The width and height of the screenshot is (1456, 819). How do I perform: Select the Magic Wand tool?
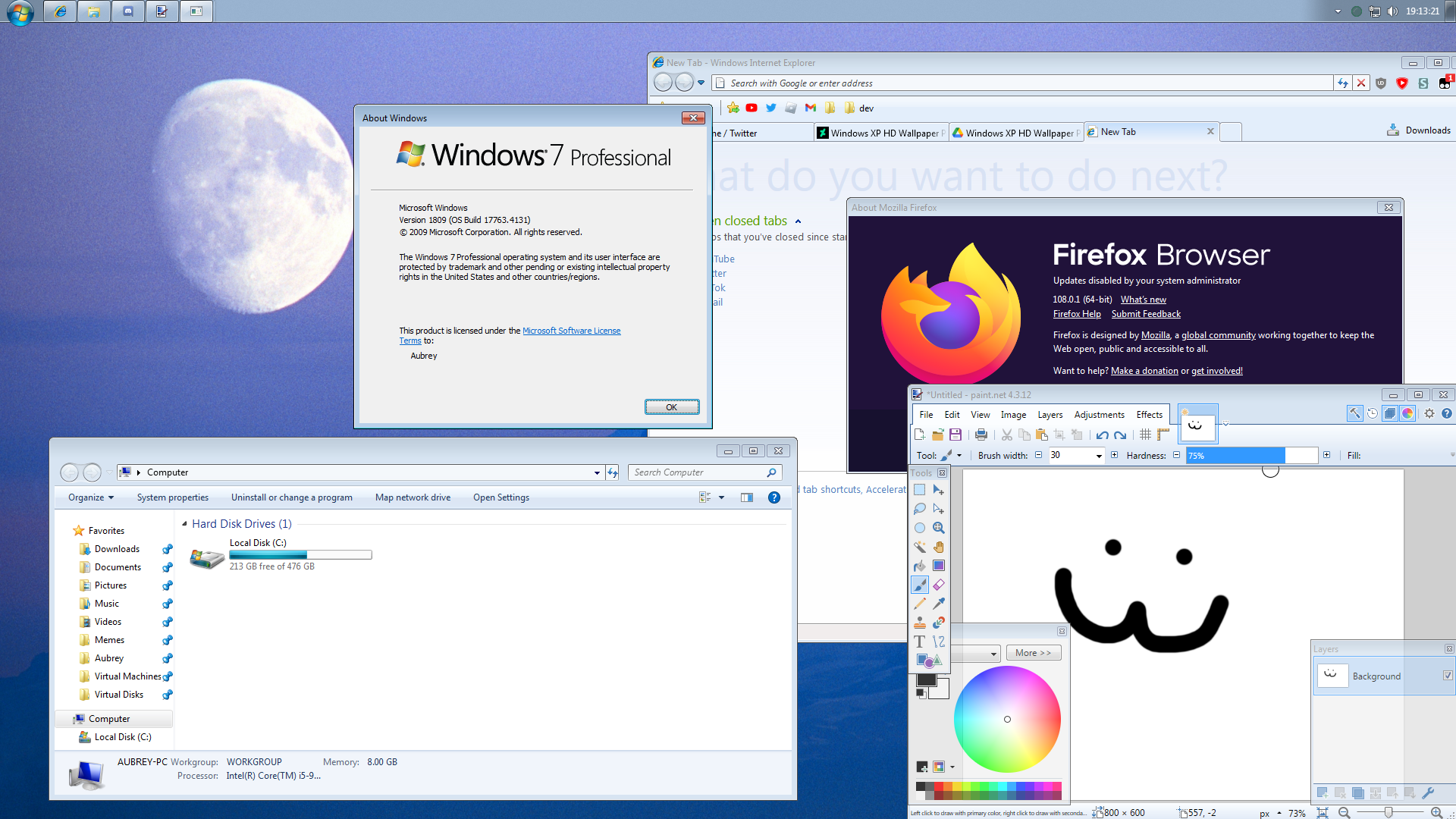(920, 547)
